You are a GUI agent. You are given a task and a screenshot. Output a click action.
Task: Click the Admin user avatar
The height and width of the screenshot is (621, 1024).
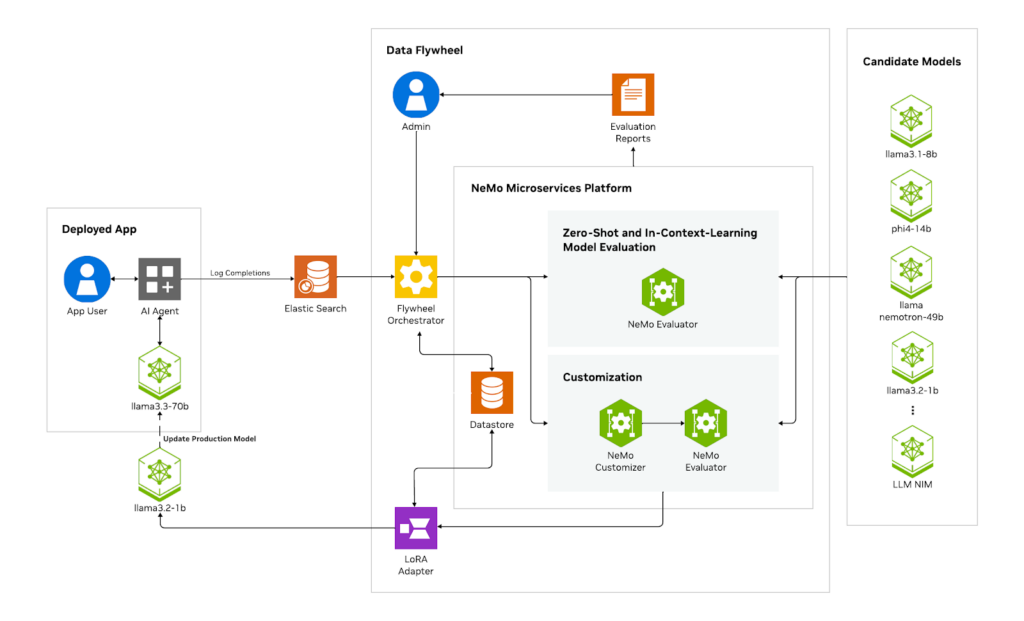(415, 93)
